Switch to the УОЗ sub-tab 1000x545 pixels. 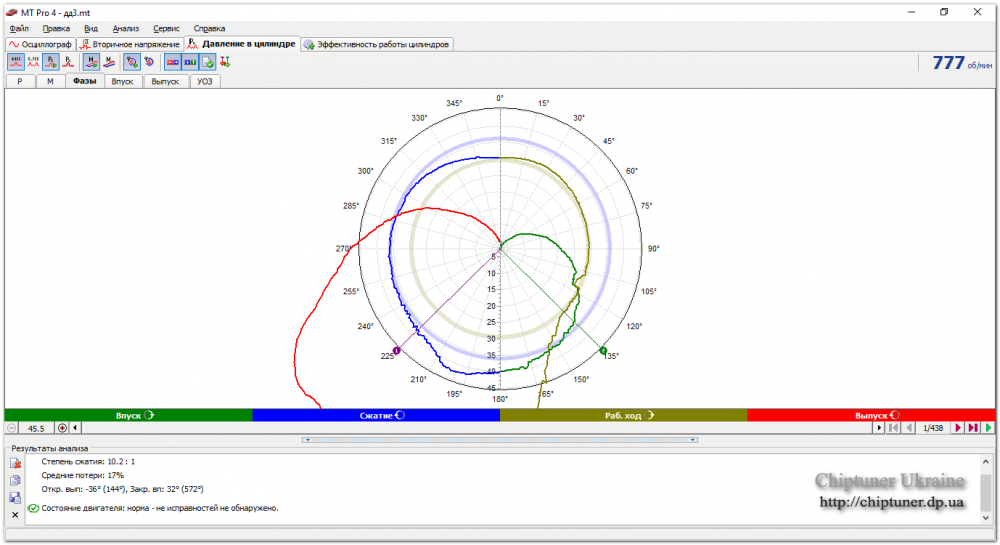[x=205, y=81]
